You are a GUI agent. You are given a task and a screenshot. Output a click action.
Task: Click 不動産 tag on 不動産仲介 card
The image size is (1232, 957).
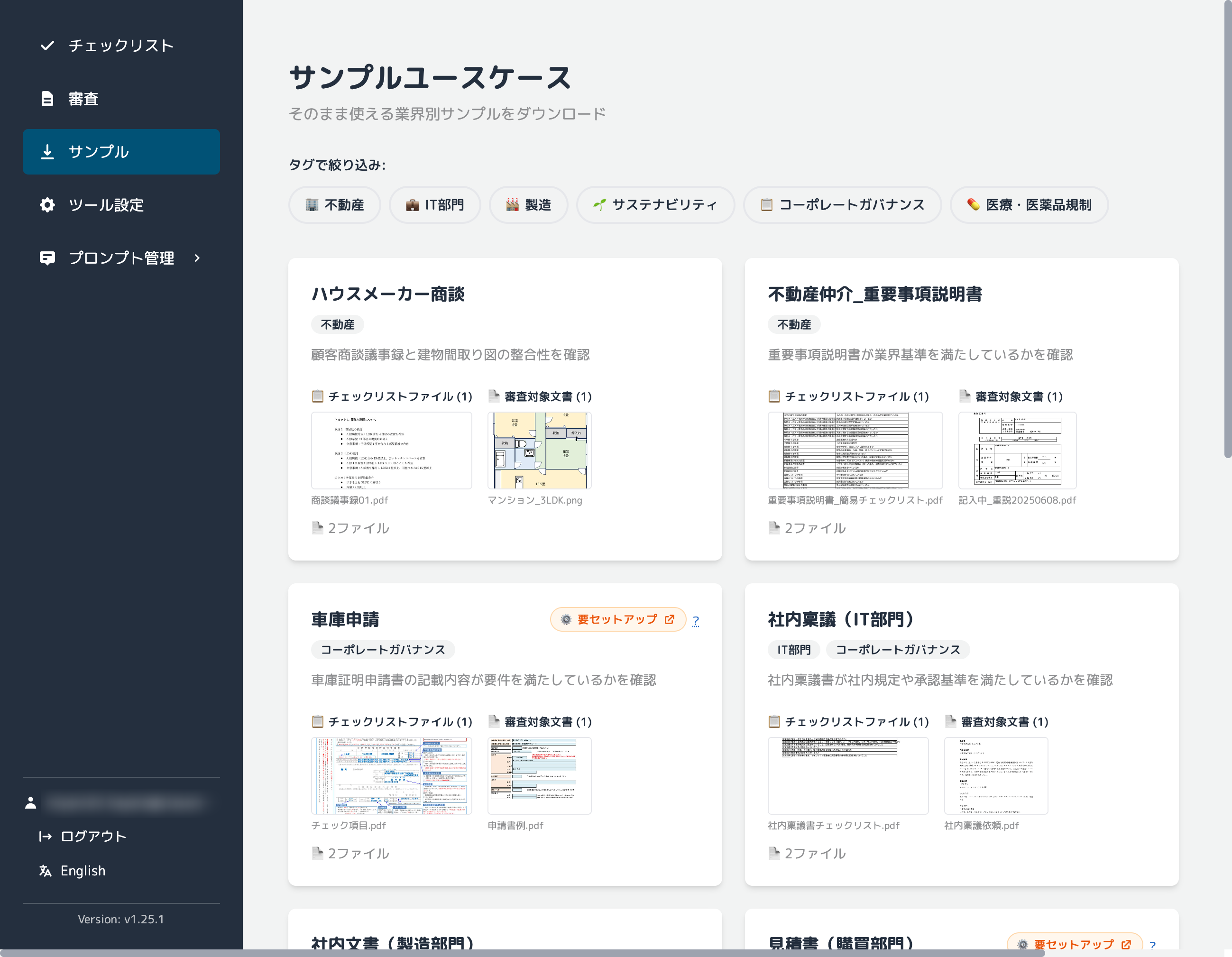click(794, 324)
